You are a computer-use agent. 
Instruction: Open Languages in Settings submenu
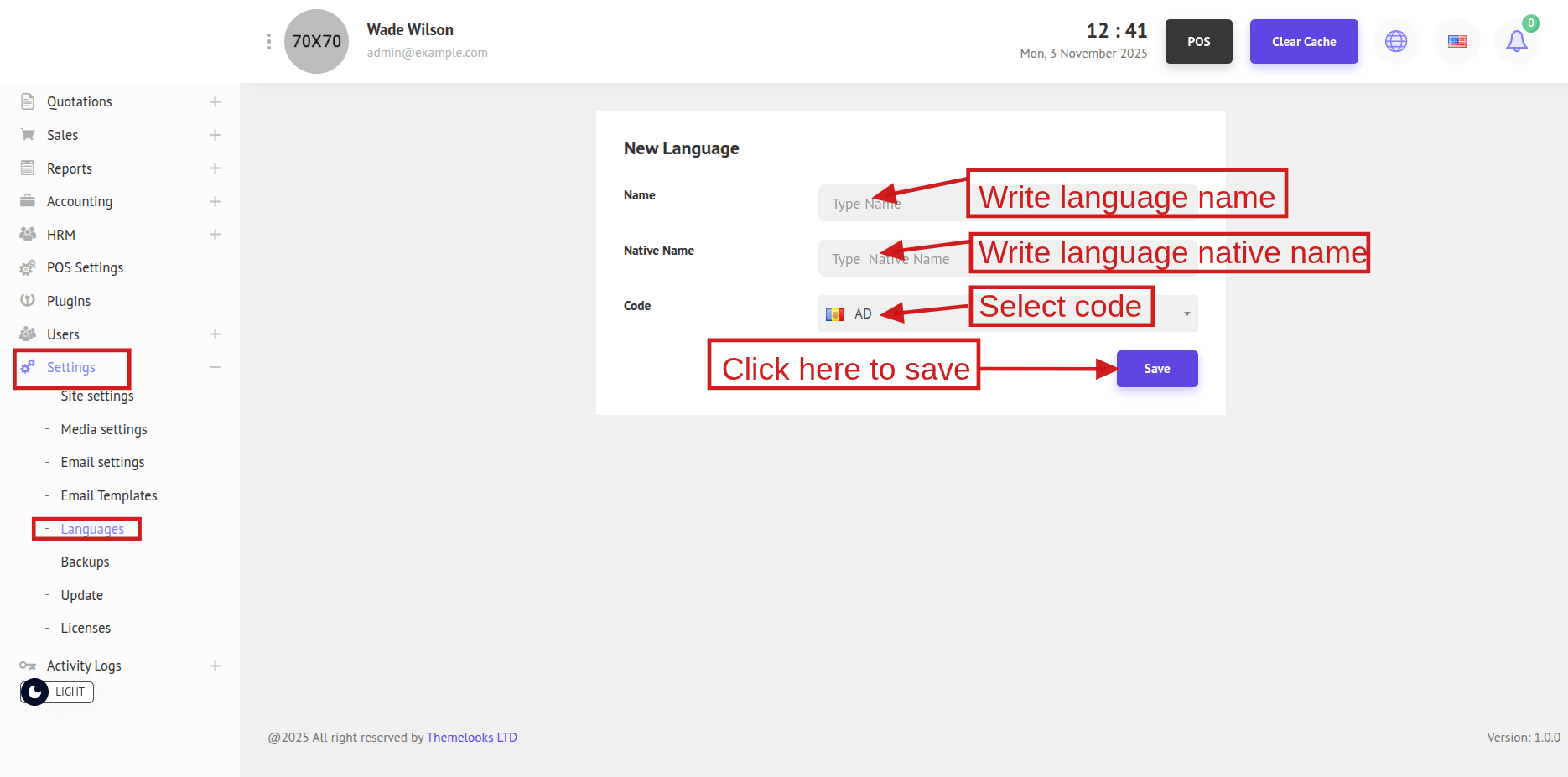point(92,529)
